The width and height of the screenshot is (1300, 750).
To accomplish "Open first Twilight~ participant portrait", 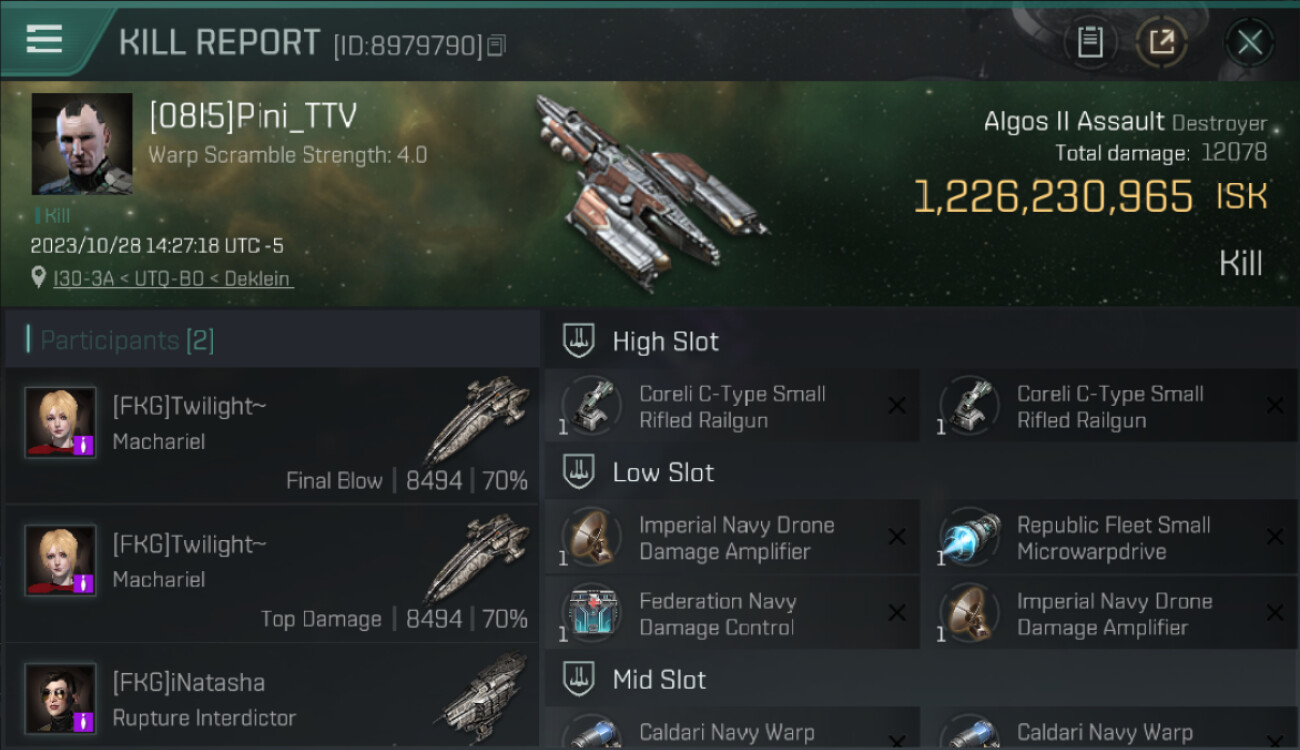I will (x=61, y=422).
